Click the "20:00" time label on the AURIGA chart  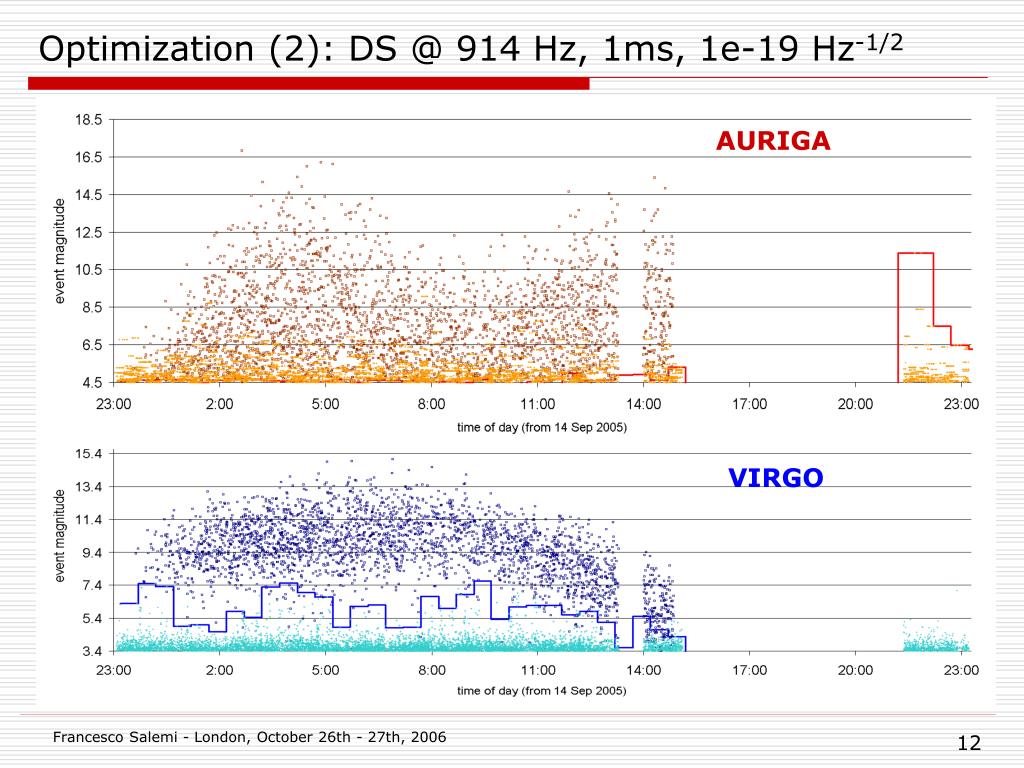tap(856, 404)
